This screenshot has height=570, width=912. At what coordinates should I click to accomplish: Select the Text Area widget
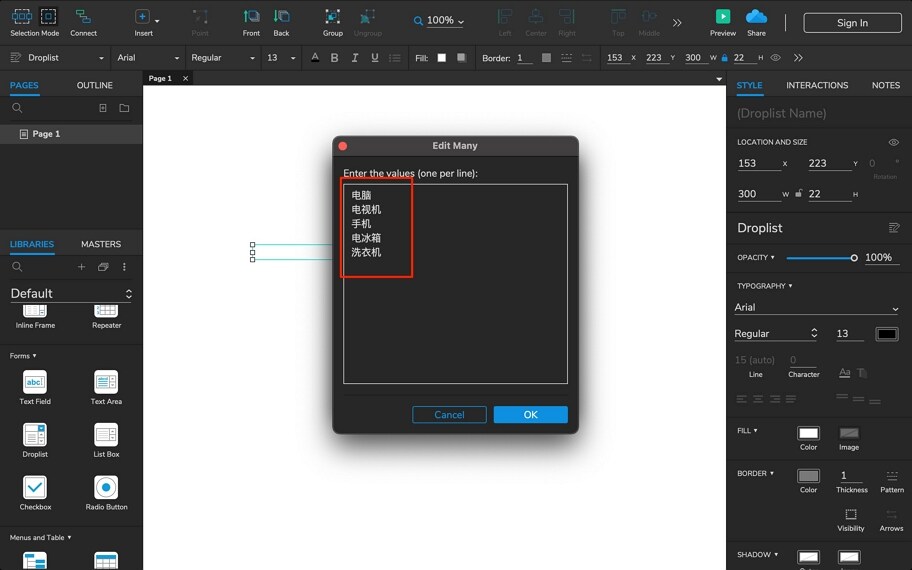coord(106,387)
